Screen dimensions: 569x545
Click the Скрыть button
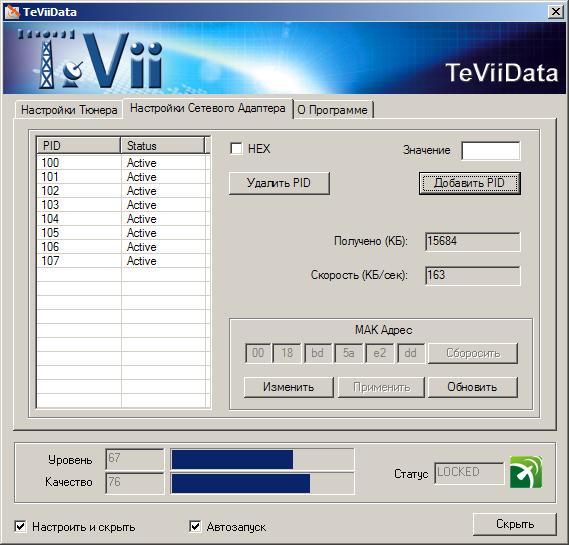pos(515,524)
